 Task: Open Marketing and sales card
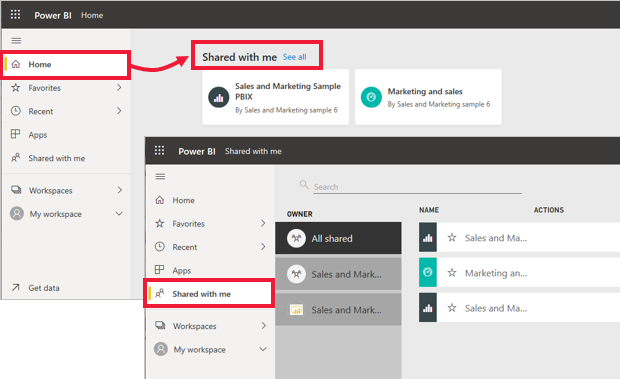[x=428, y=97]
